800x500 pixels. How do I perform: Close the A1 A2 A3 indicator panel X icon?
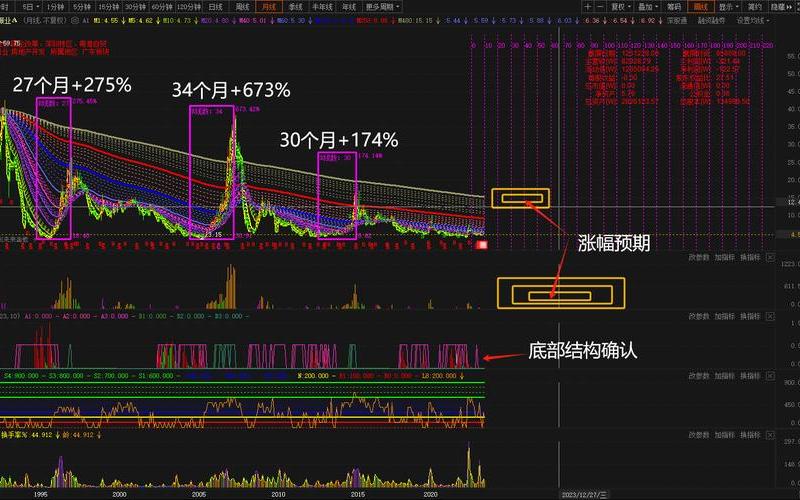pyautogui.click(x=770, y=316)
